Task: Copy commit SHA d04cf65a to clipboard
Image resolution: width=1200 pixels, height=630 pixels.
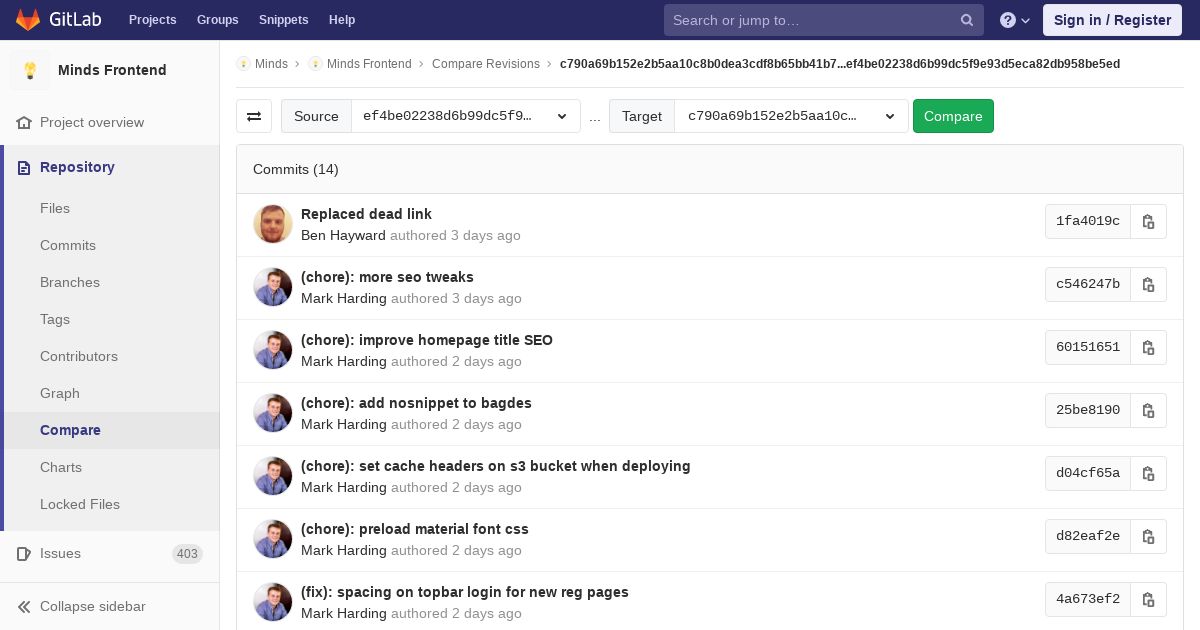Action: pyautogui.click(x=1148, y=473)
